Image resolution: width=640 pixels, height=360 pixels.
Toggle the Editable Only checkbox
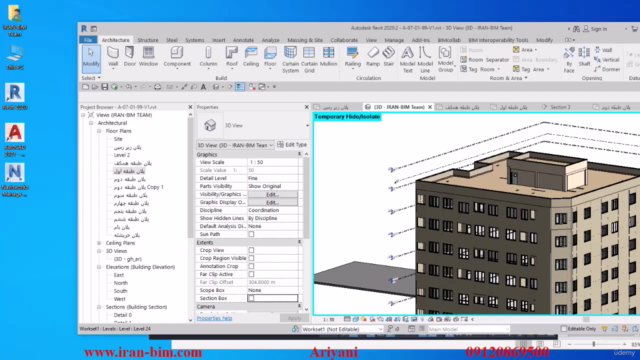(x=564, y=329)
